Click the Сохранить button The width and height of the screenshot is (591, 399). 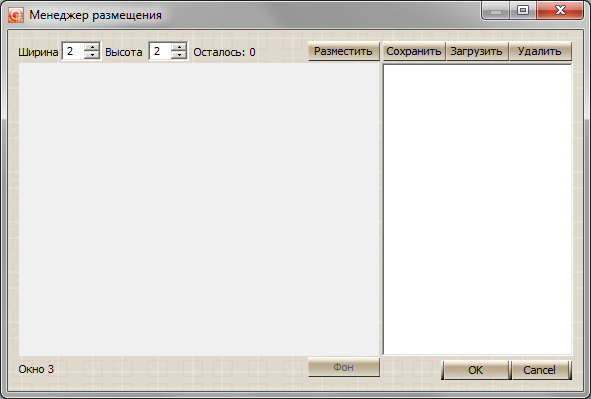[414, 51]
